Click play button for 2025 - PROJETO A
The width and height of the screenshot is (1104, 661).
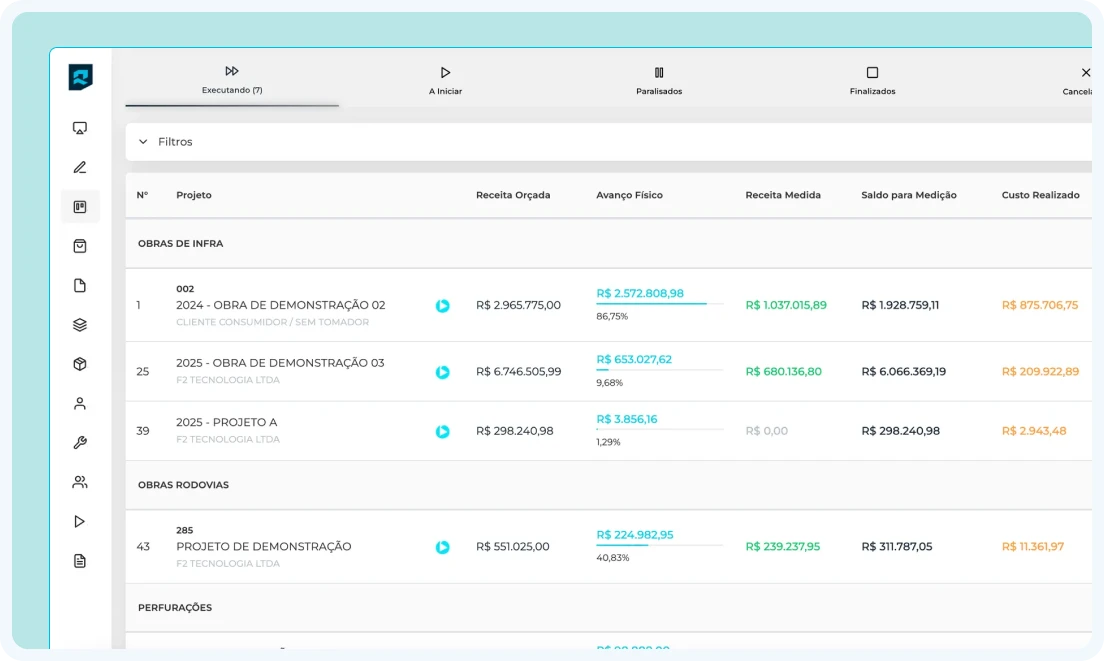click(442, 432)
